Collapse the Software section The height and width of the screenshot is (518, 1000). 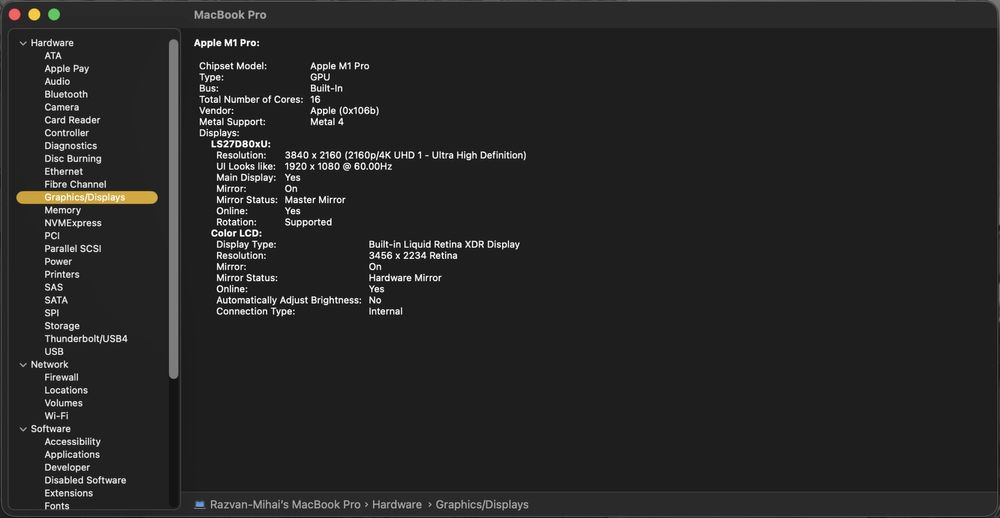click(x=23, y=429)
